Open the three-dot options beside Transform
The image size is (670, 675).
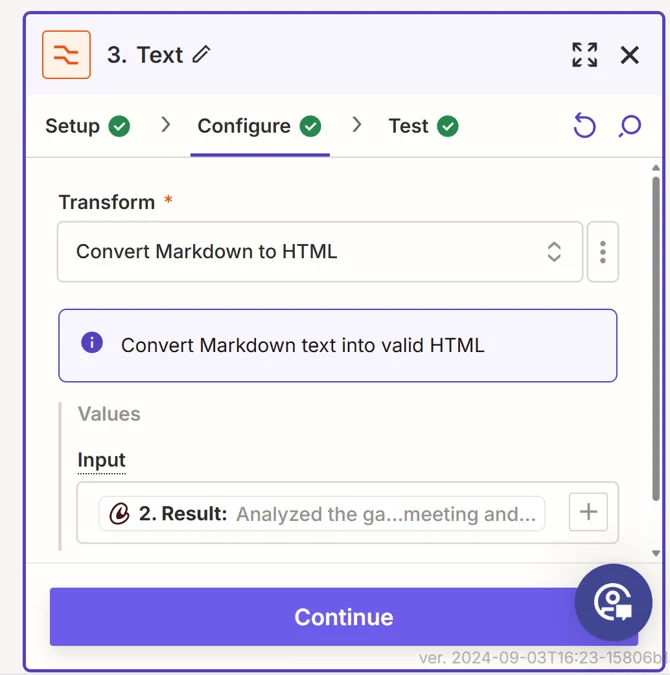[x=602, y=252]
